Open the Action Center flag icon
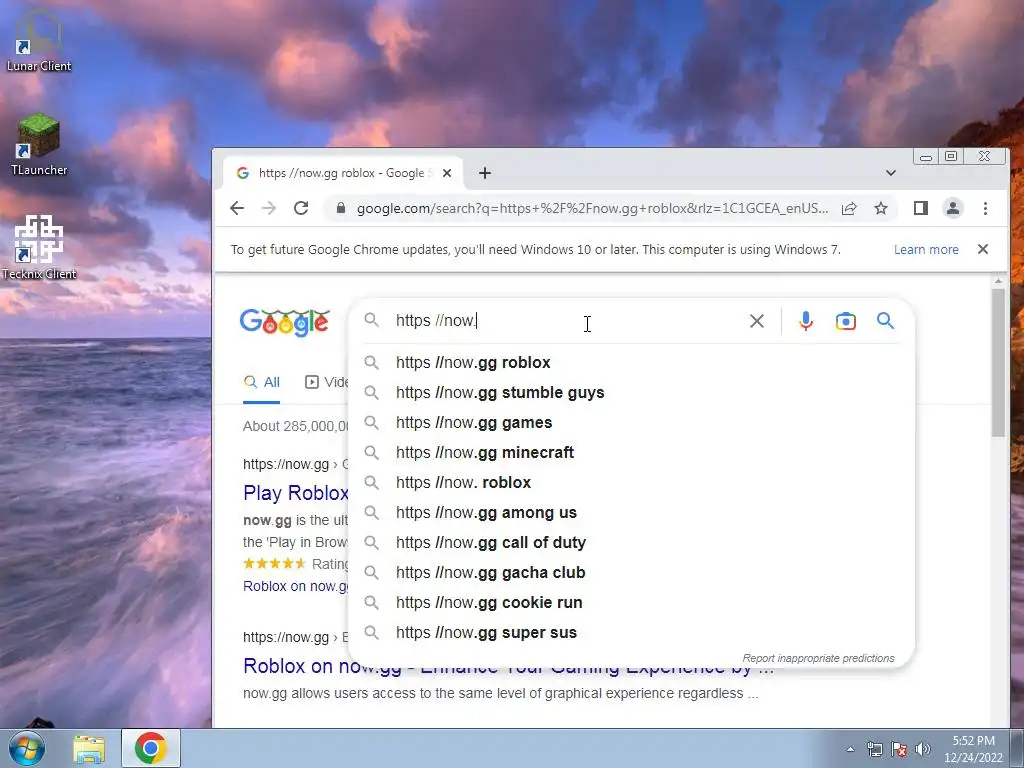The width and height of the screenshot is (1024, 768). 899,749
